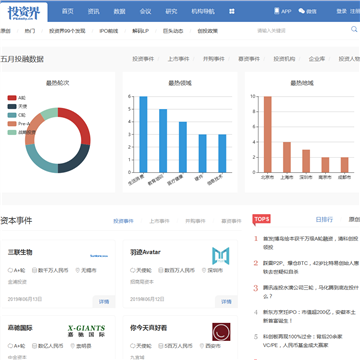Click round-stage icon beside 天使轮 in 羽迹Avatar card
360x360 pixels.
point(133,270)
